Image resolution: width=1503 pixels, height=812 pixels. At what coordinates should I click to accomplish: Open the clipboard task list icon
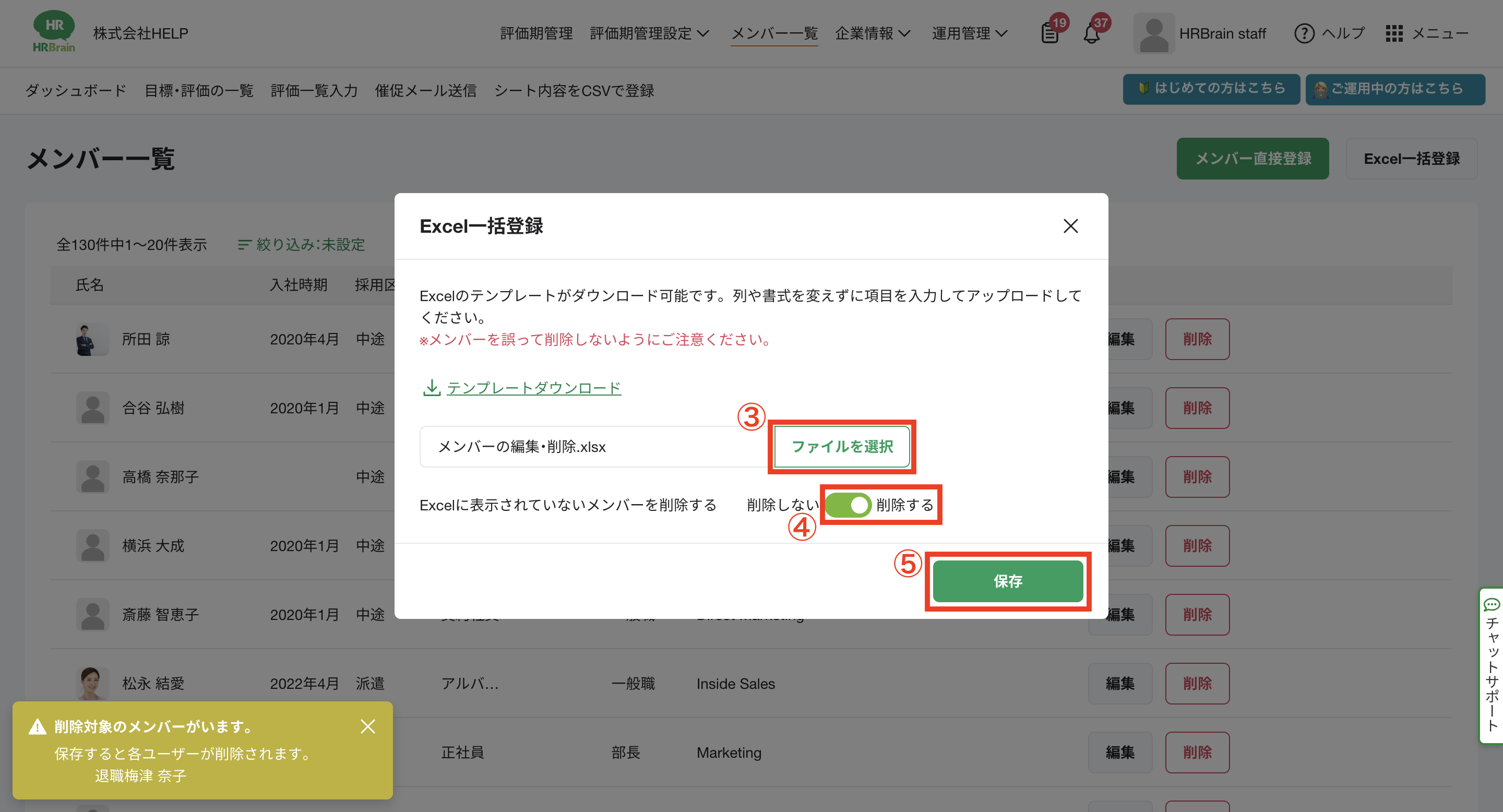pyautogui.click(x=1049, y=34)
